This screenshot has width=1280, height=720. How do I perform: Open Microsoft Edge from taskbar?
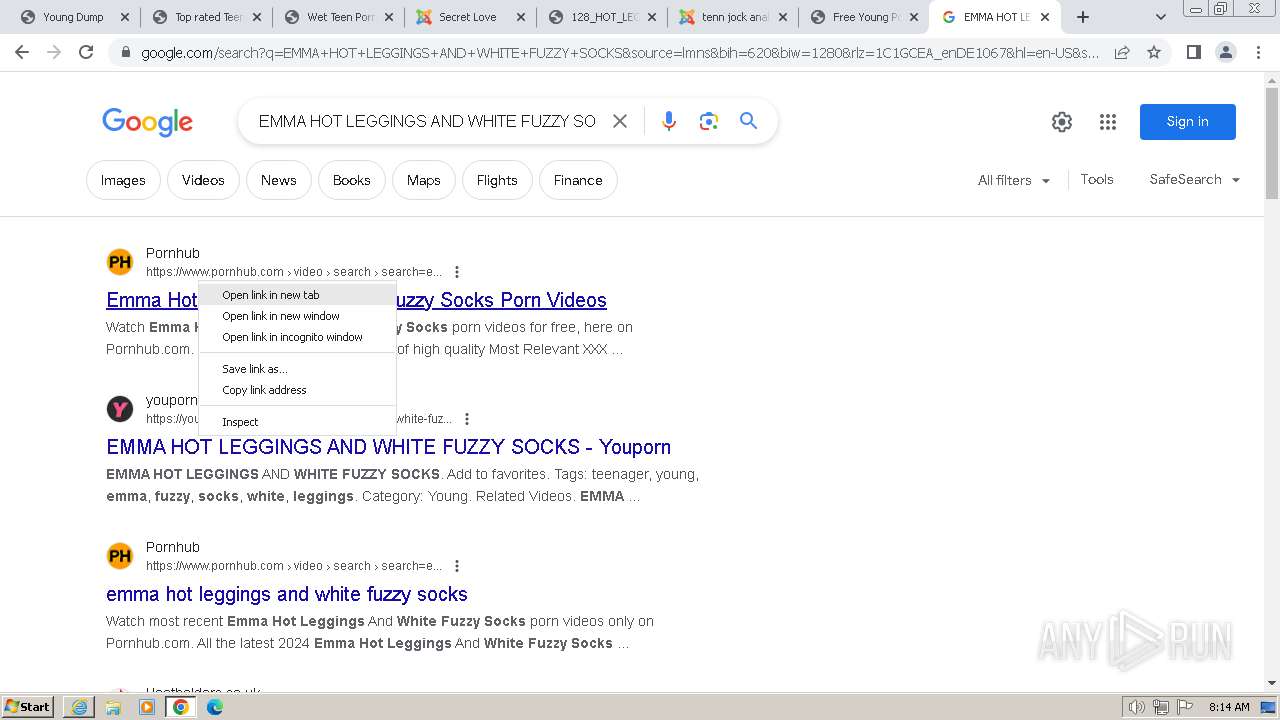click(215, 707)
